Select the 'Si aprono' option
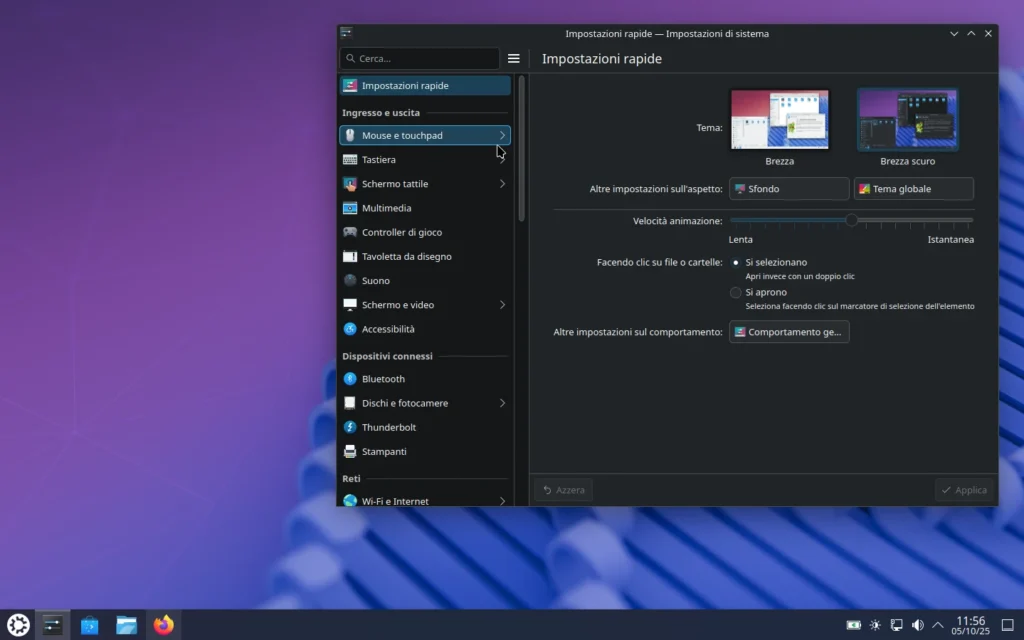The height and width of the screenshot is (640, 1024). click(x=734, y=292)
